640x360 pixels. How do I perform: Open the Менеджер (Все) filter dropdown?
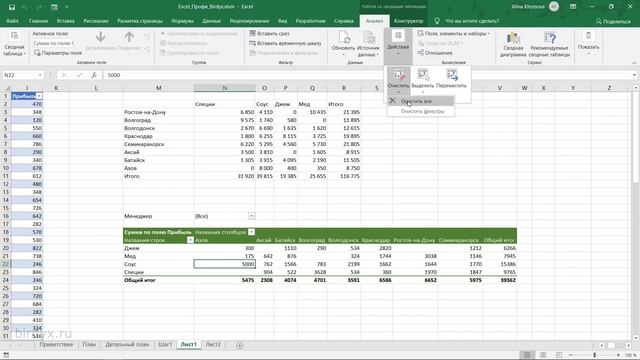251,216
